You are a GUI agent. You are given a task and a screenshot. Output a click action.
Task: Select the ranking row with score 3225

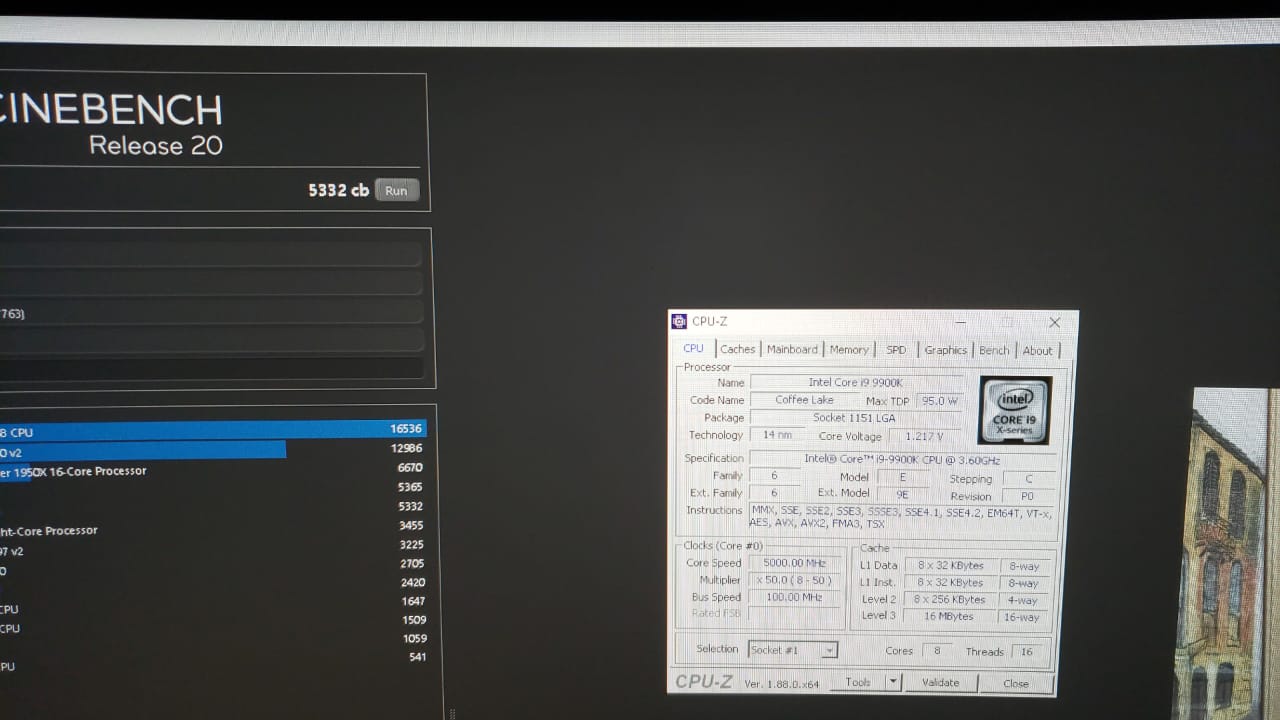tap(213, 546)
